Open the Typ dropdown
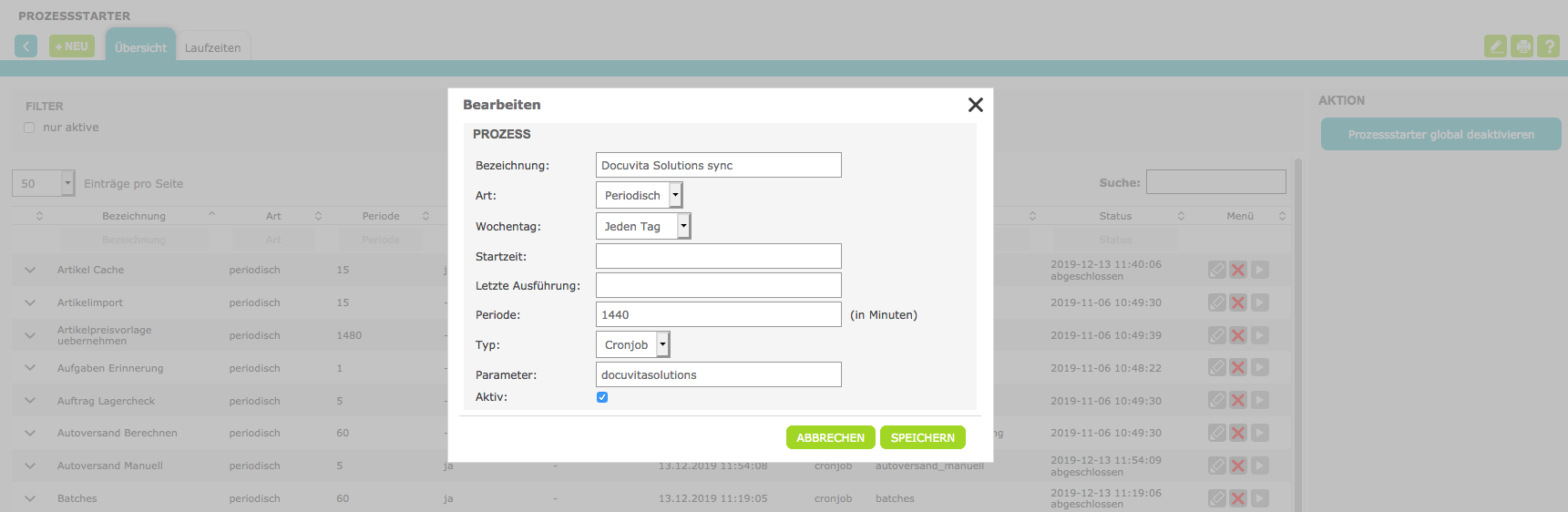1568x512 pixels. [633, 344]
